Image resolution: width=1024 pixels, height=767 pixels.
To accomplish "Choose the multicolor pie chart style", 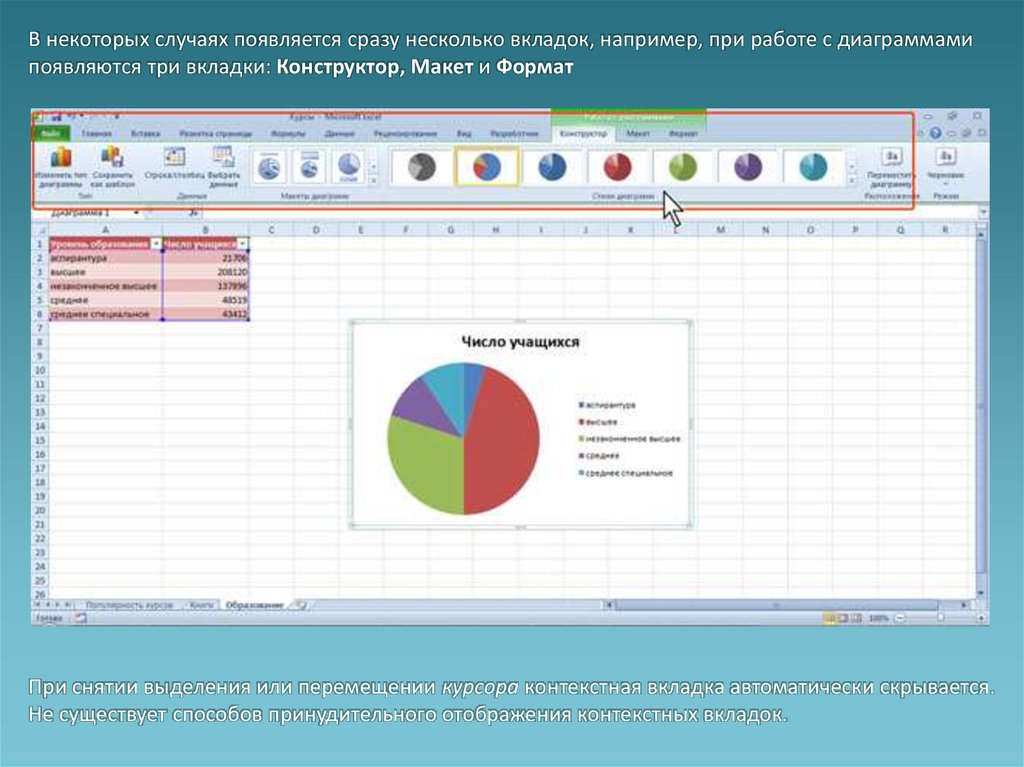I will 487,167.
